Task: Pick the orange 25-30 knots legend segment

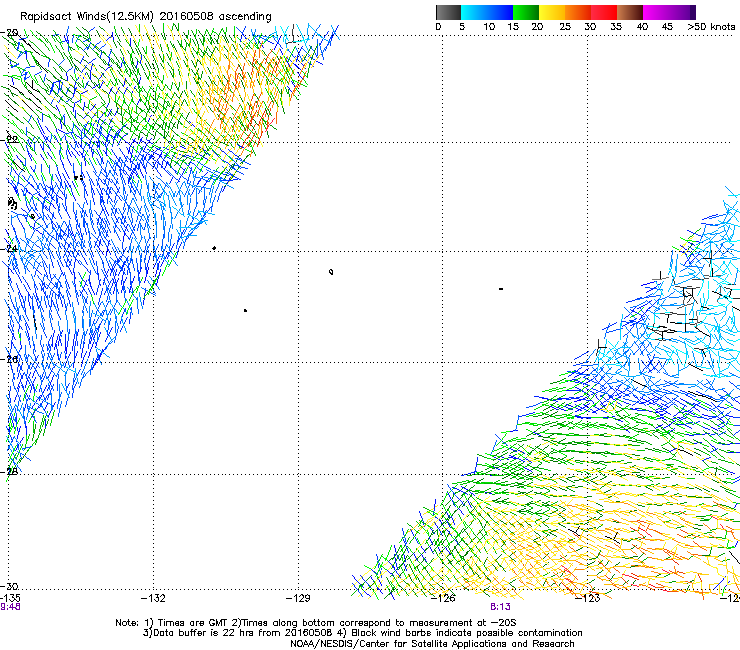Action: [x=578, y=12]
